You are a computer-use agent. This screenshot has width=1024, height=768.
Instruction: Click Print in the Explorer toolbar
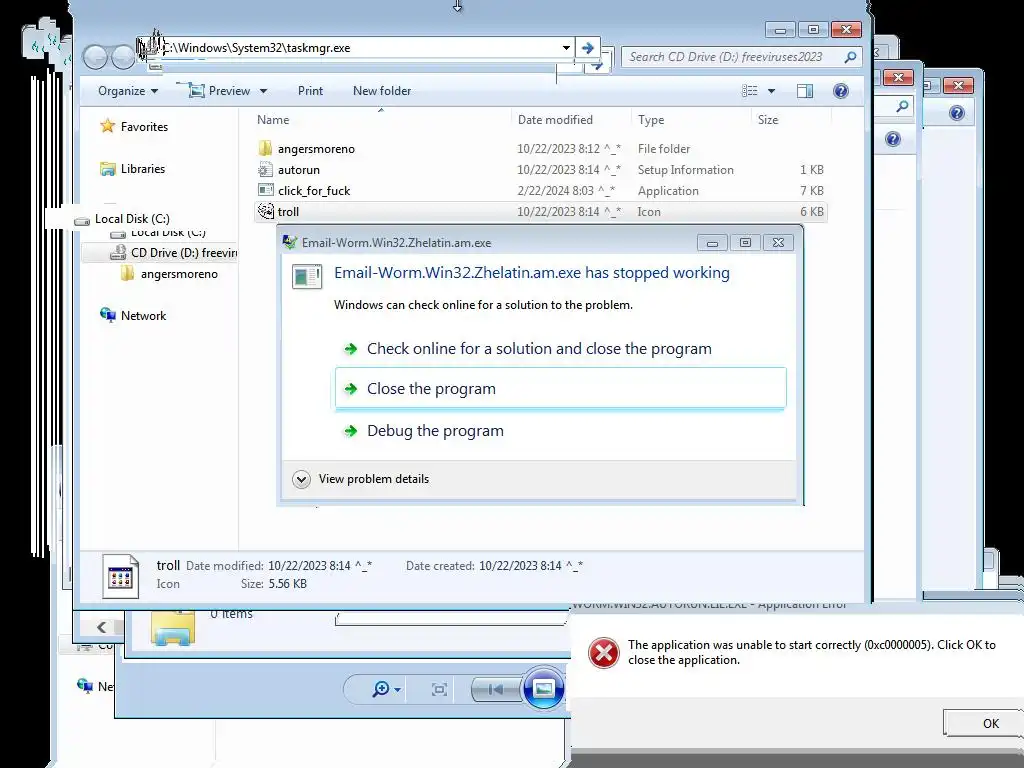pyautogui.click(x=310, y=91)
